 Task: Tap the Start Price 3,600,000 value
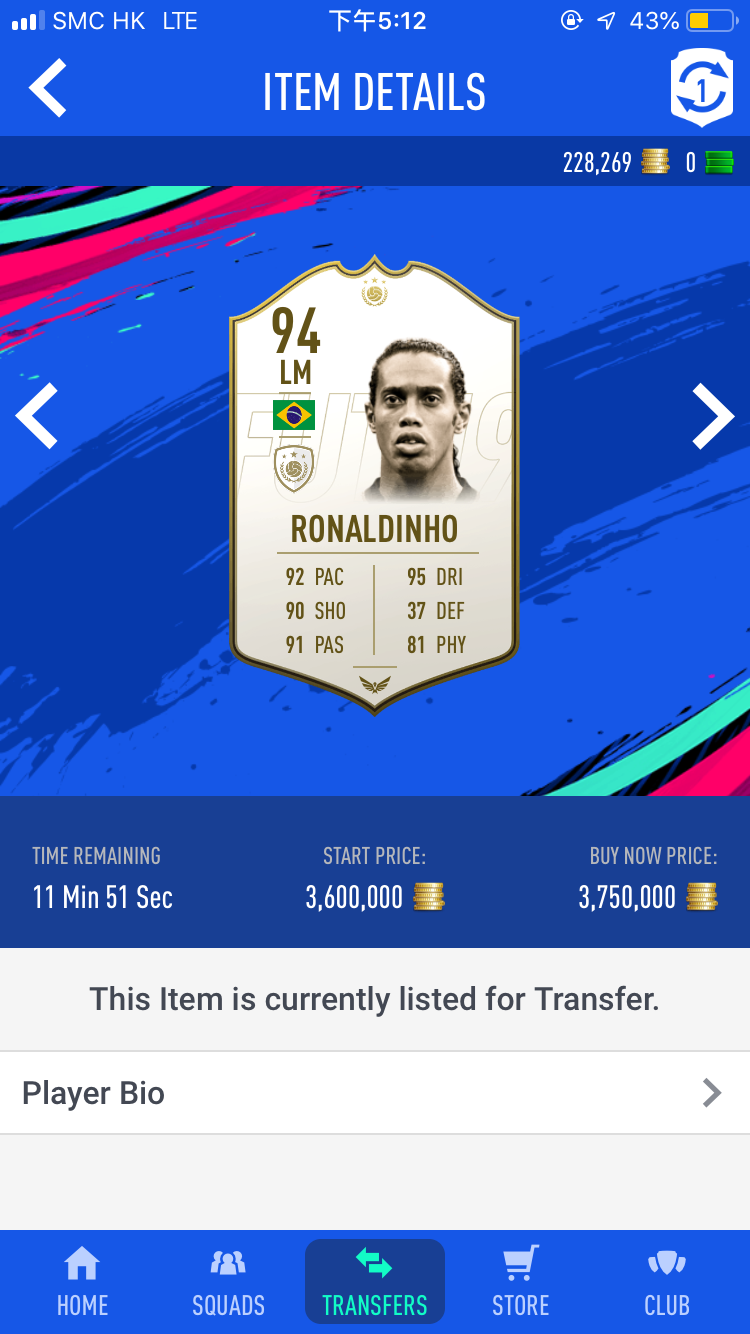click(x=354, y=897)
